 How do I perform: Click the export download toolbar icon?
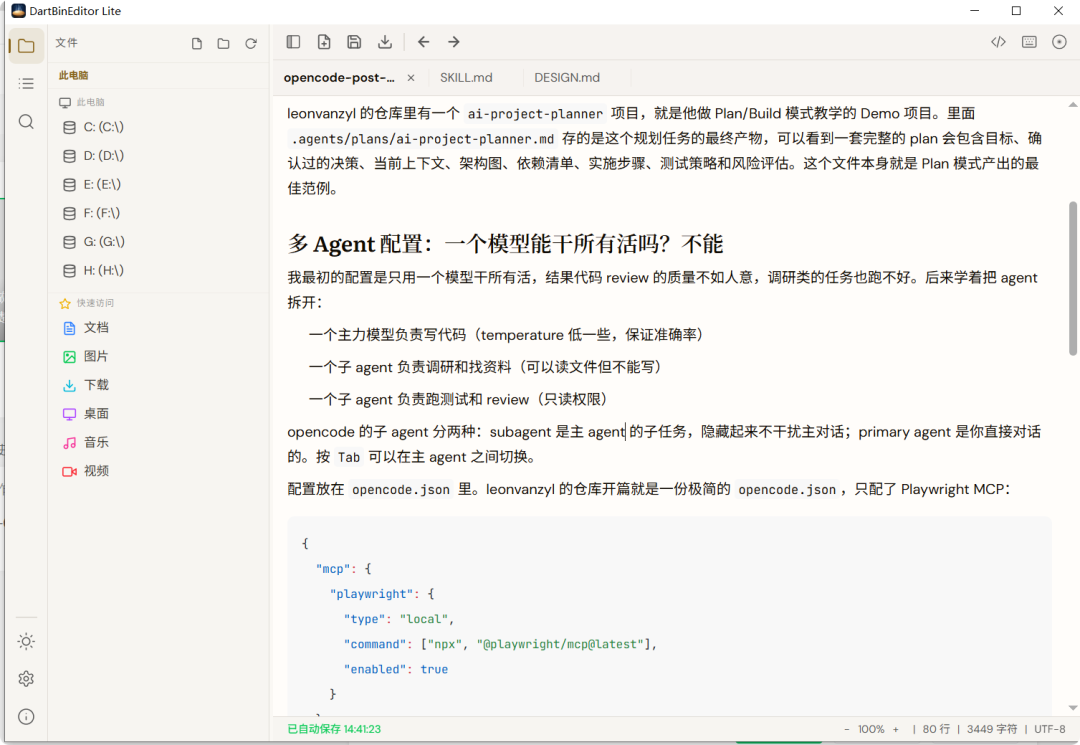click(x=385, y=42)
